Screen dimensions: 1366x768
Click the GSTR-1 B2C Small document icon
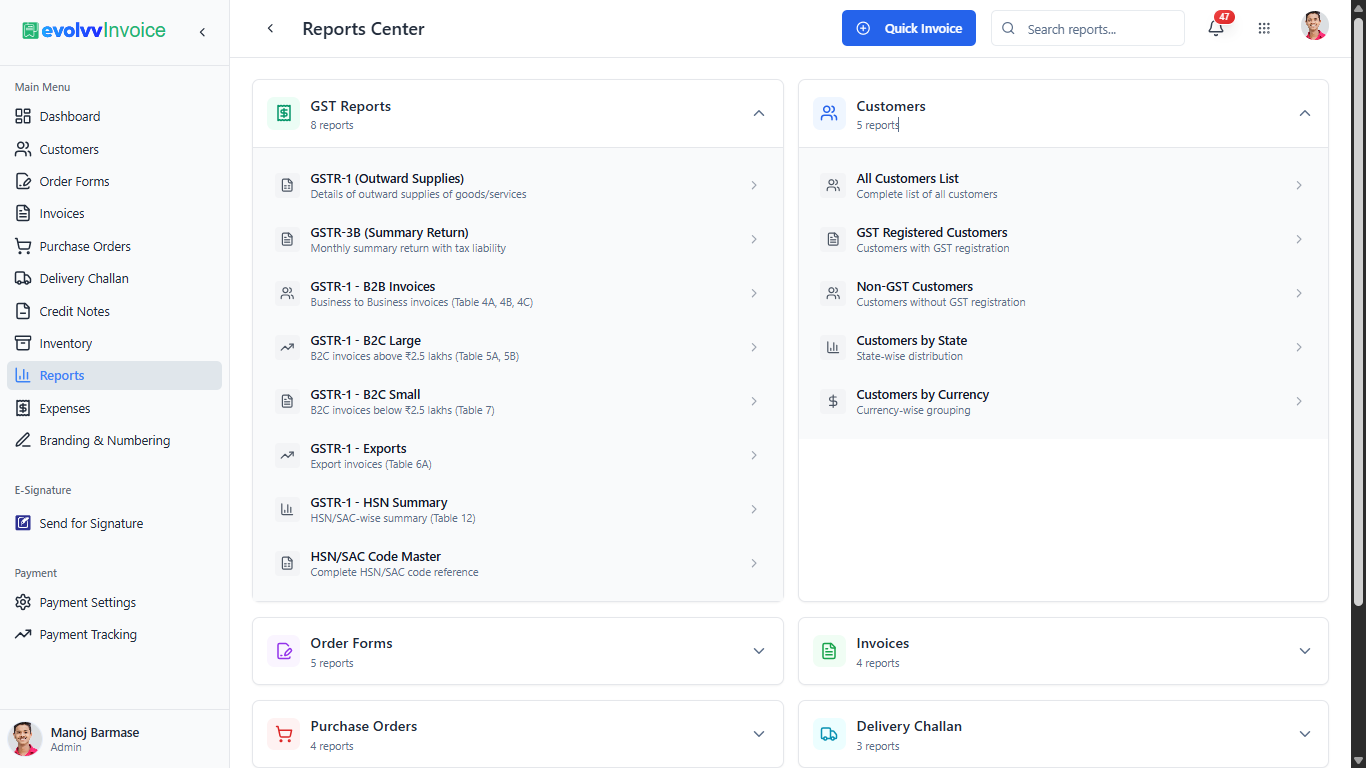click(x=287, y=401)
